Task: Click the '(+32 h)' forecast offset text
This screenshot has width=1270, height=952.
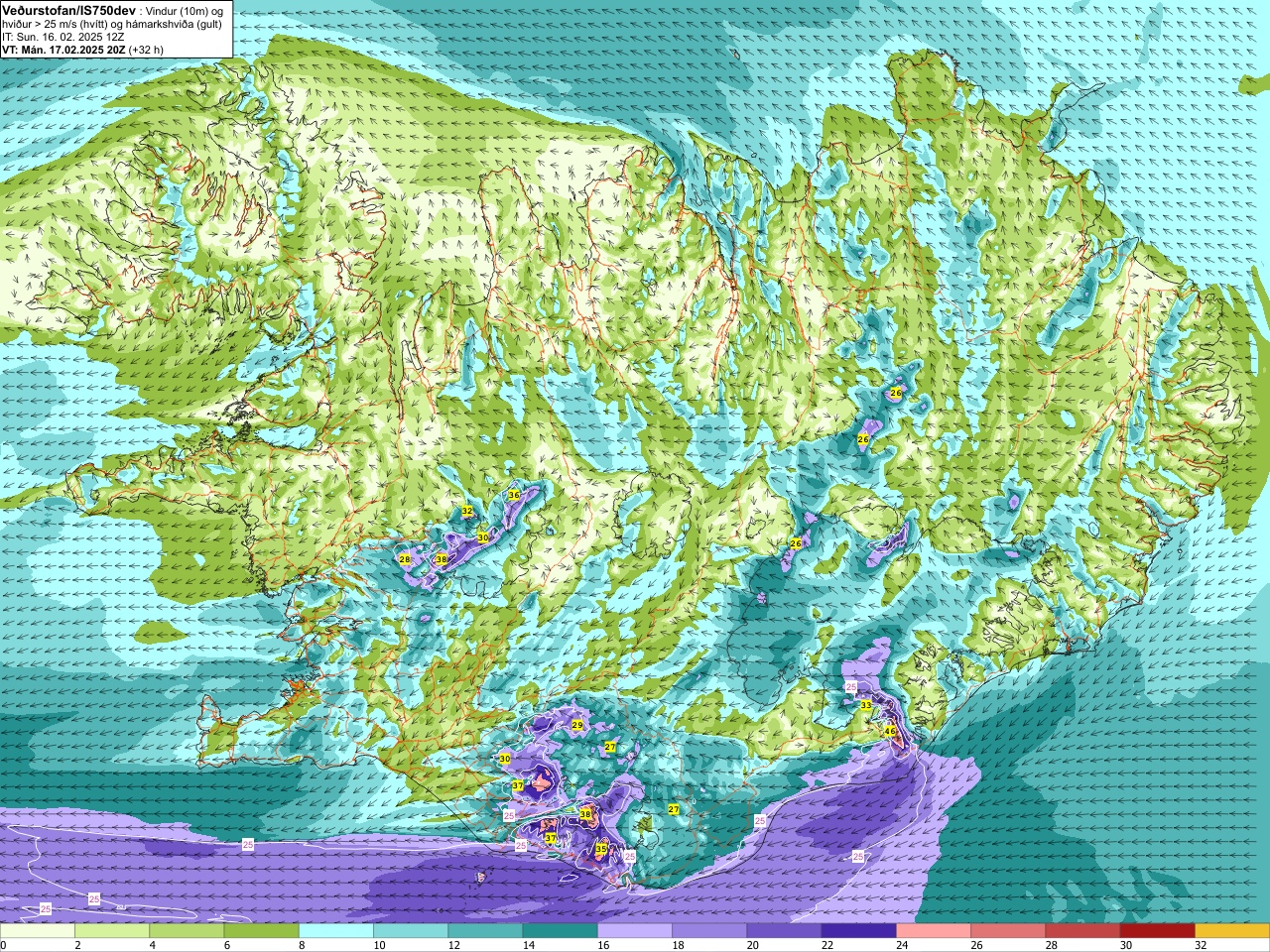Action: click(147, 50)
